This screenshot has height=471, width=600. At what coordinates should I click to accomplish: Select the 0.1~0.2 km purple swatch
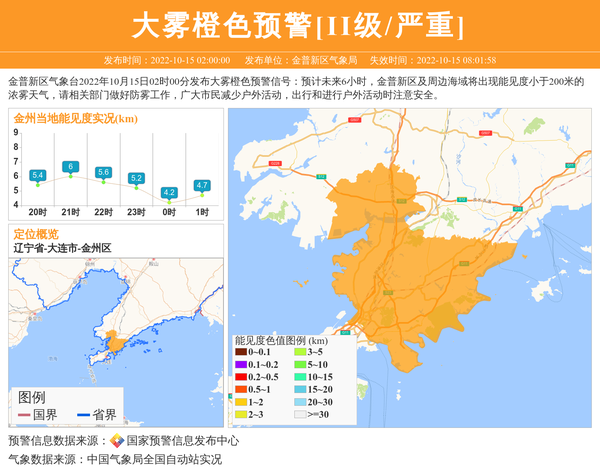[x=241, y=364]
